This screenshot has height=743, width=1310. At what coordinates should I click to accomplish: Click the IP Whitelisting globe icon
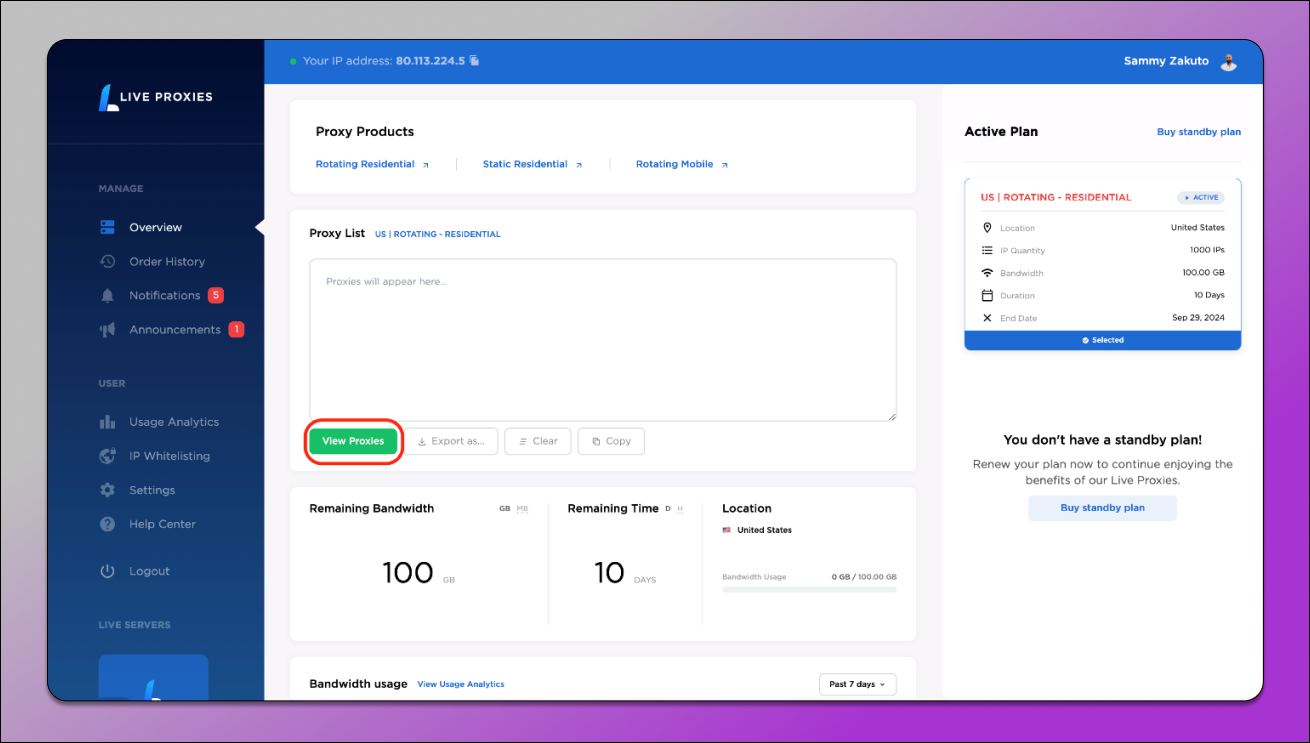[108, 456]
